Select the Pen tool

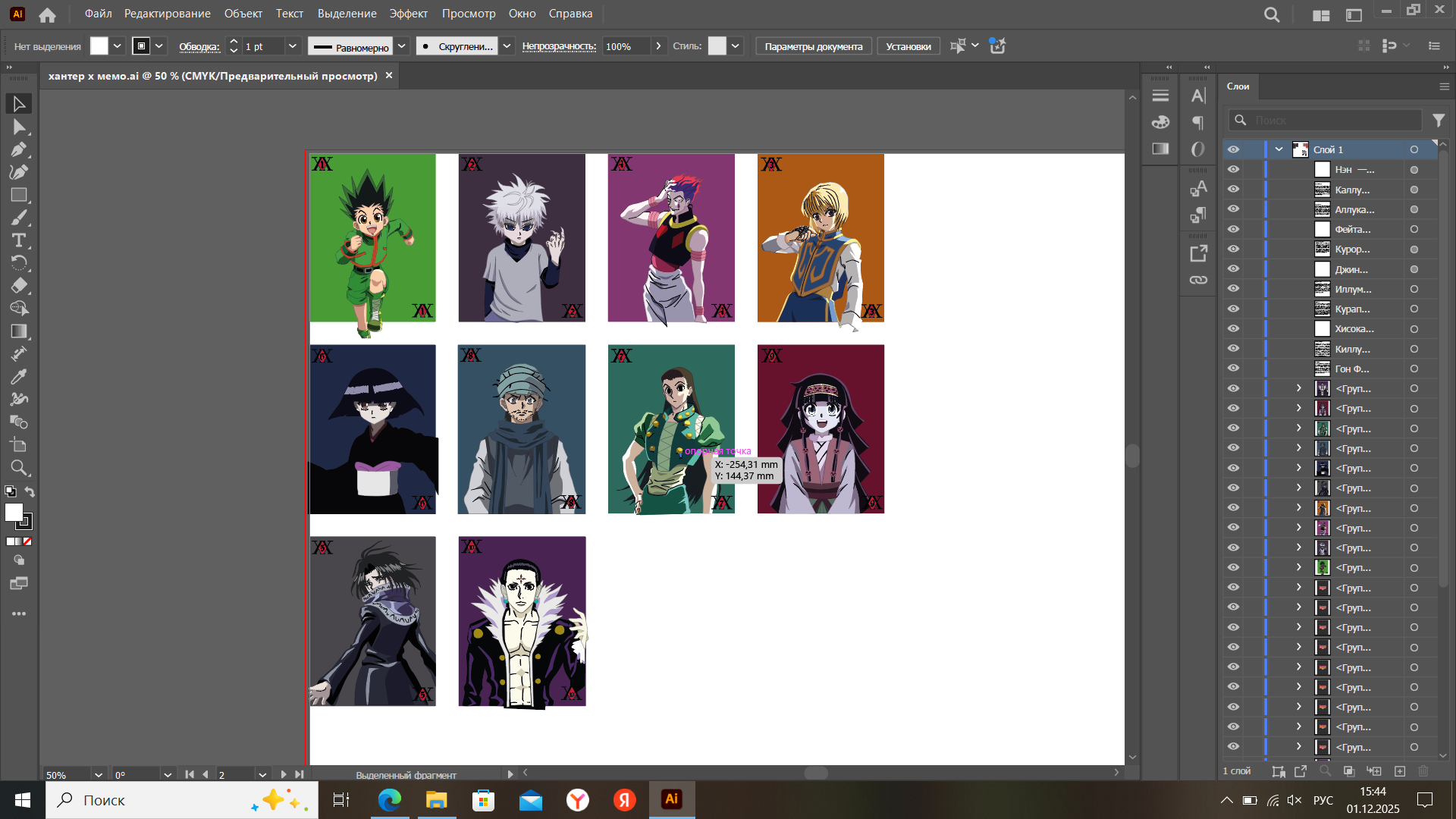point(19,149)
